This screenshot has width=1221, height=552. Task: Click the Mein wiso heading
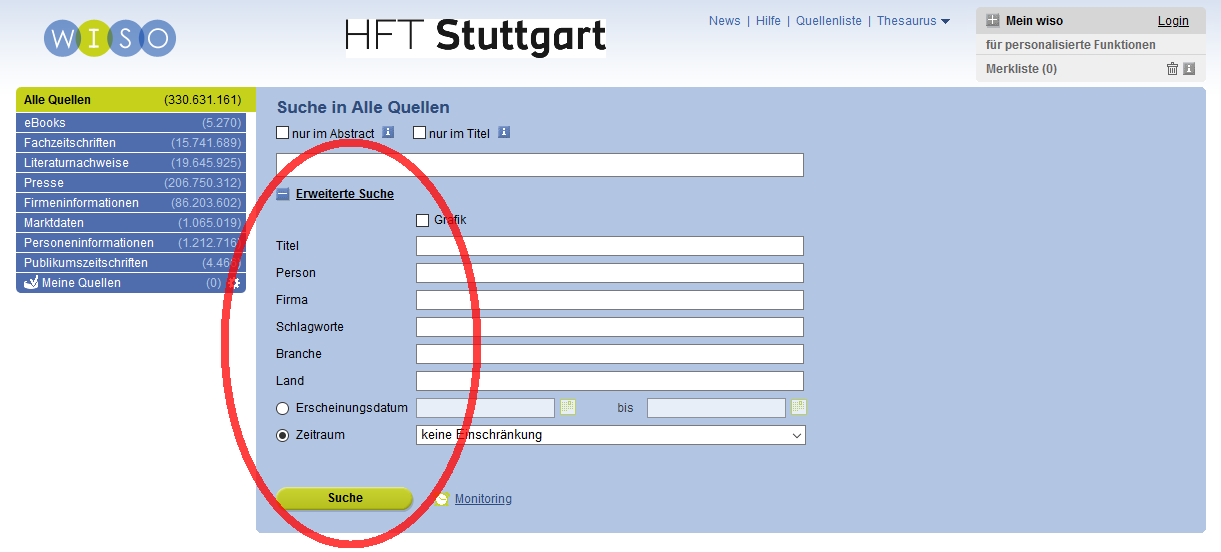(x=1034, y=21)
